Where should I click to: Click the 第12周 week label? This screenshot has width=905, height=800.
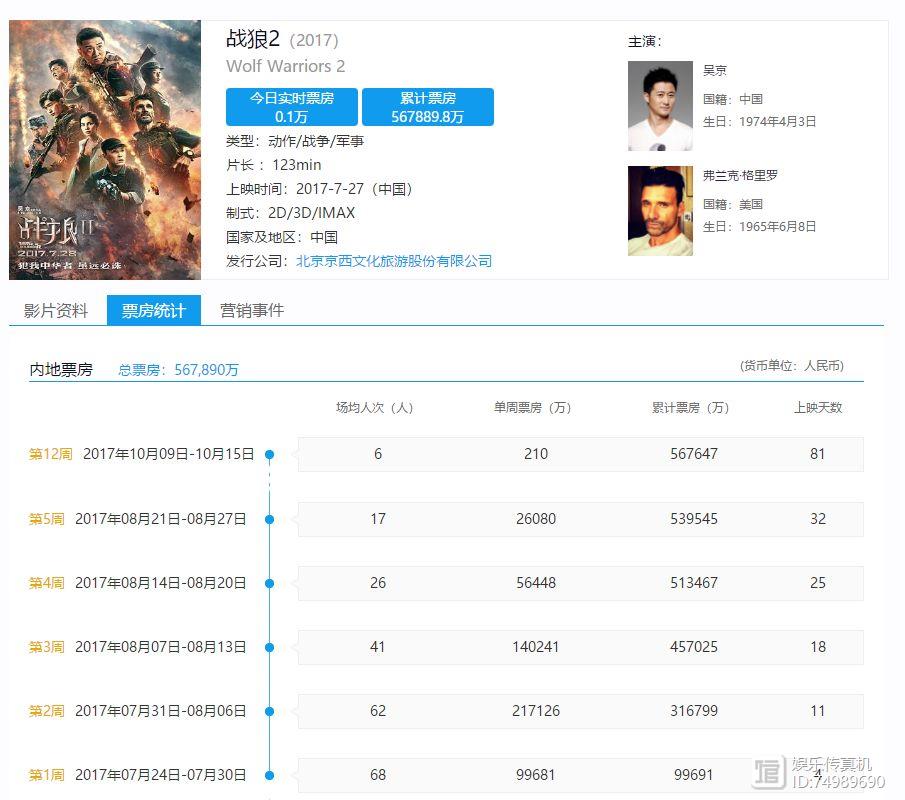[51, 454]
